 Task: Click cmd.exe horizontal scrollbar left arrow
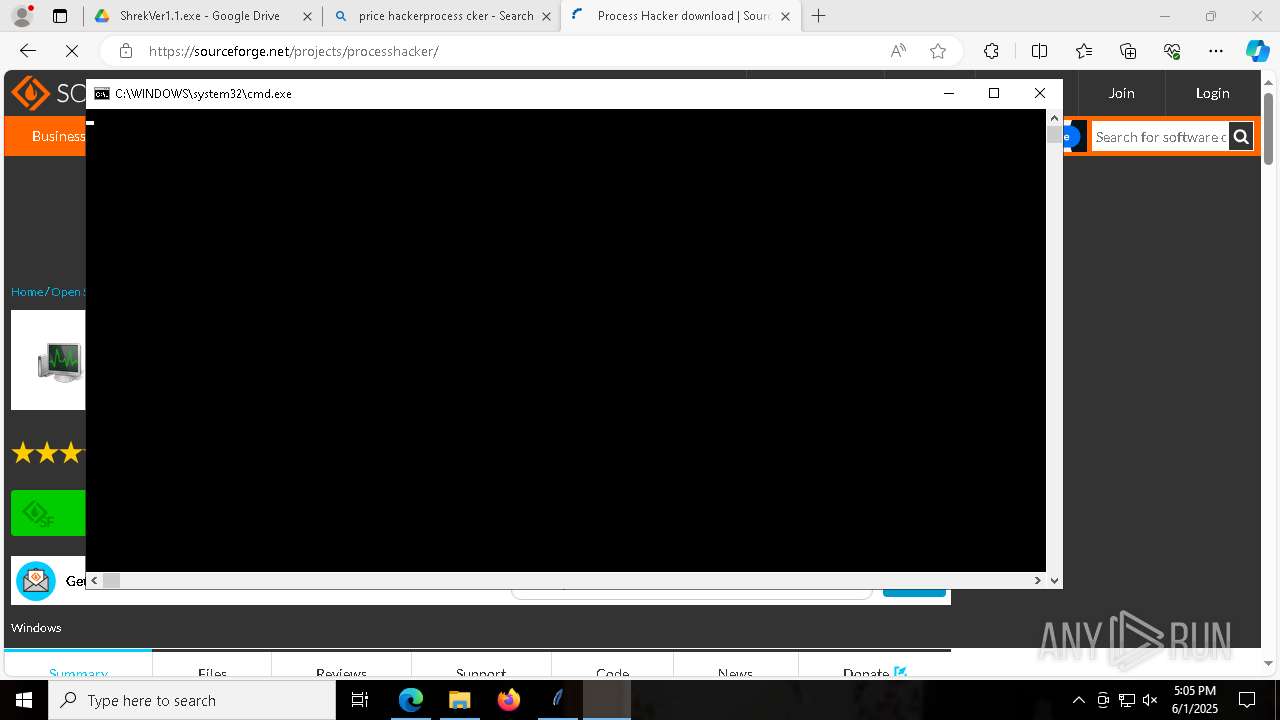pos(95,580)
